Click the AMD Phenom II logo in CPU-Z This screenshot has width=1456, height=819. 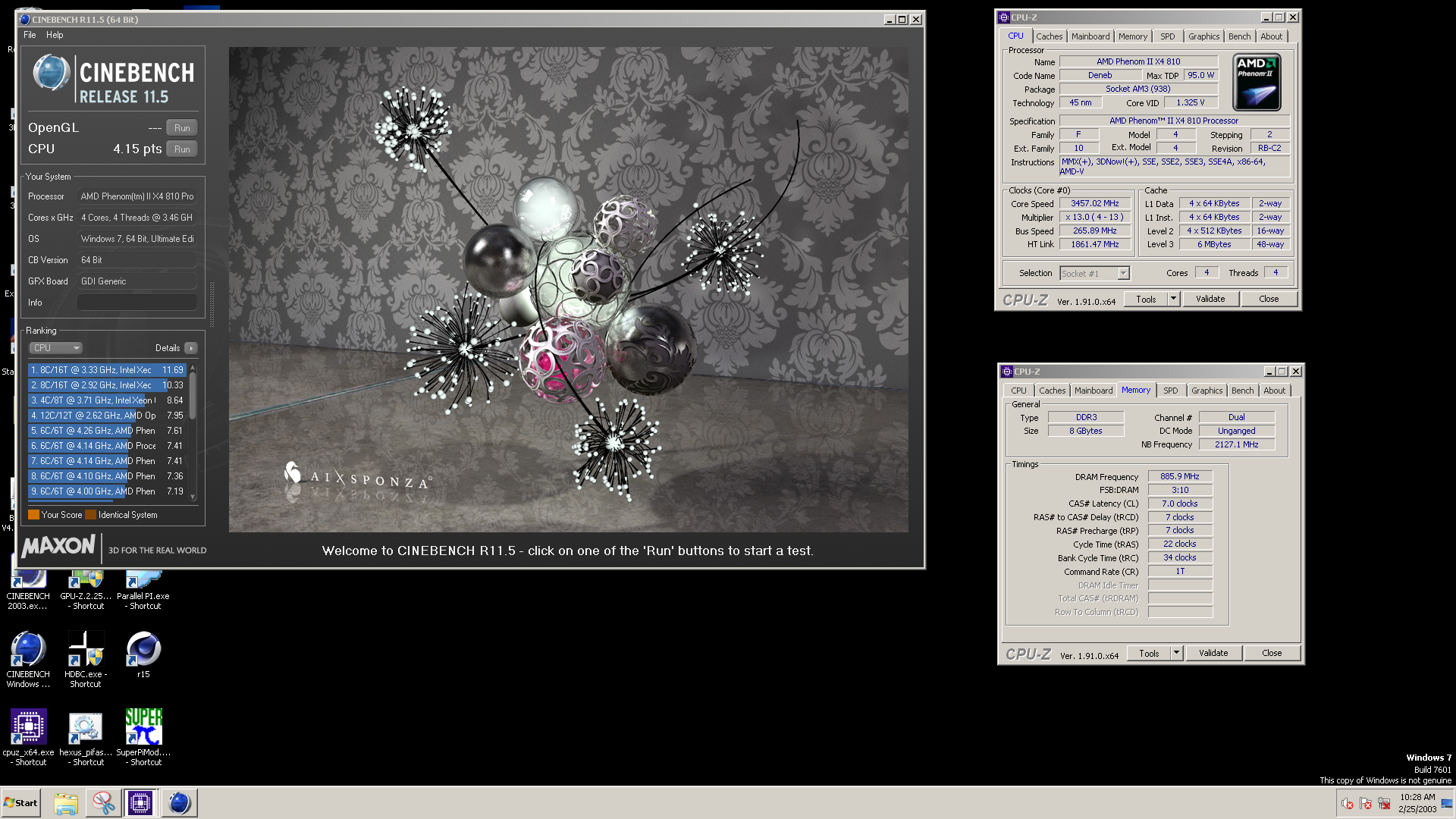[1257, 83]
